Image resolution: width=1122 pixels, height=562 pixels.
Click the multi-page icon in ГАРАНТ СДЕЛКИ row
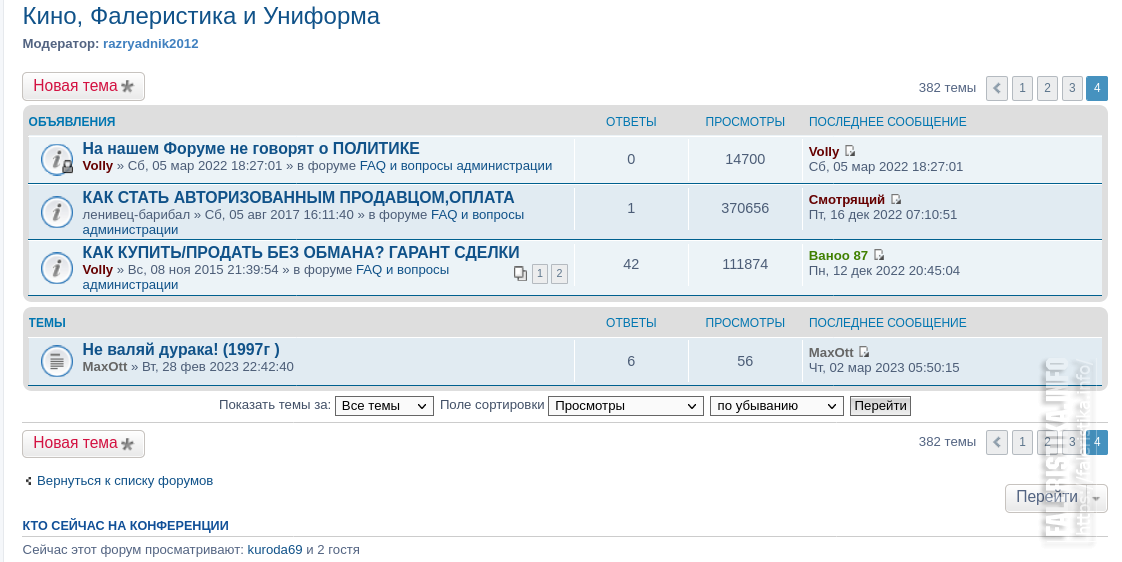point(520,273)
